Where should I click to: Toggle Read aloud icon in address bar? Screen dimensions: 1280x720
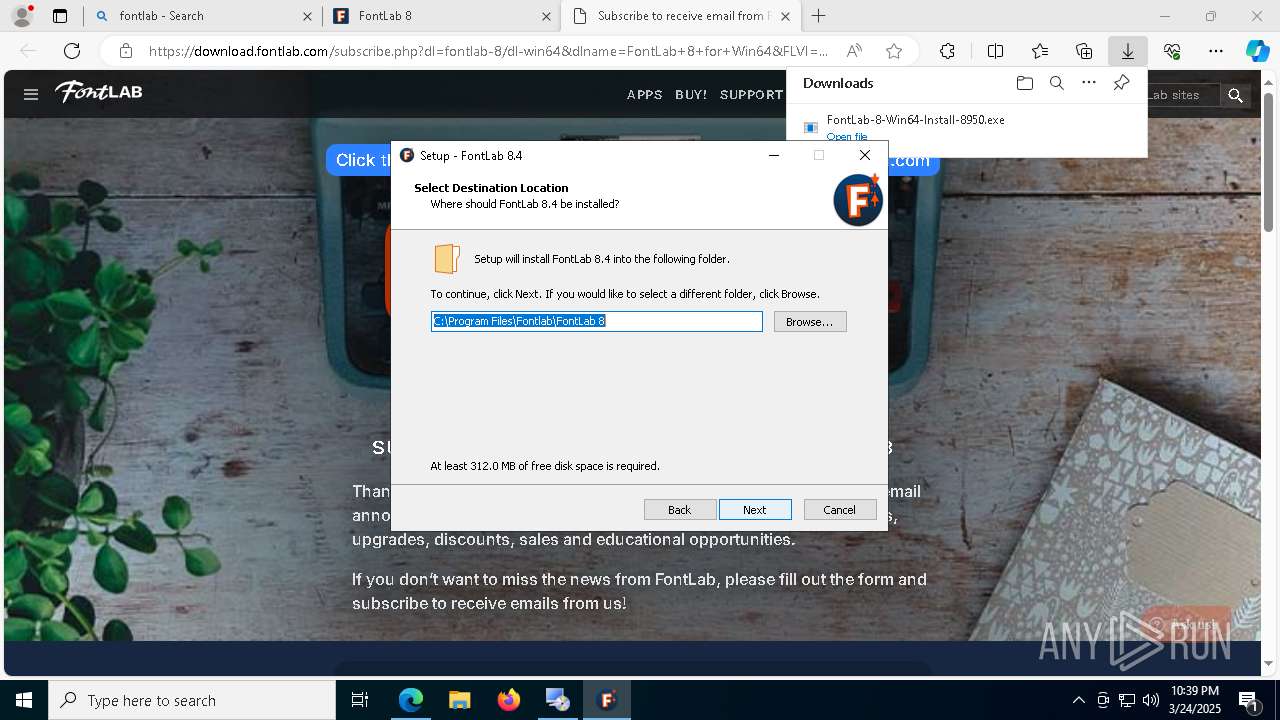click(854, 51)
